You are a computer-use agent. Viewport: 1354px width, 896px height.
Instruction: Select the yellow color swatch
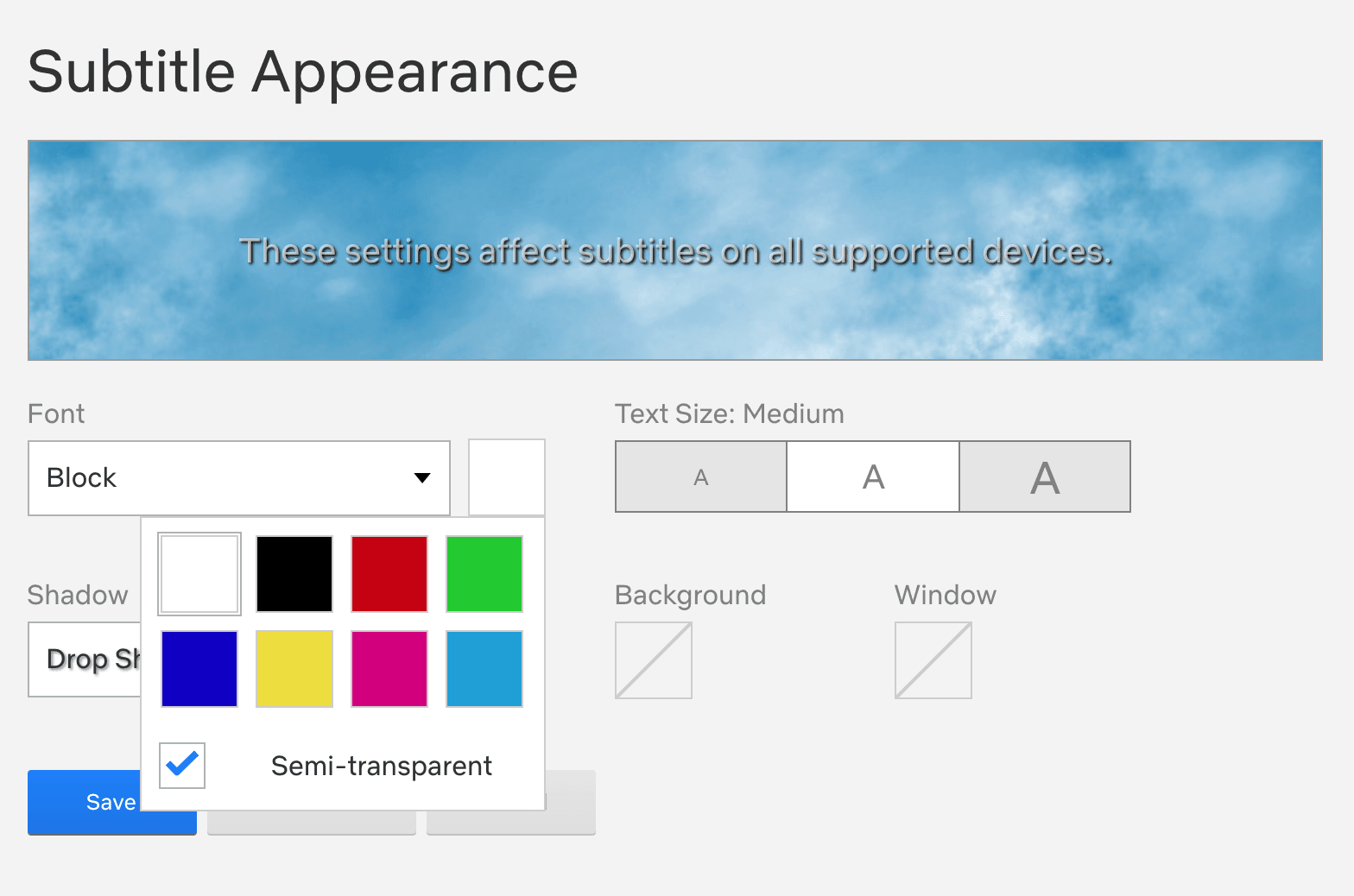point(294,669)
